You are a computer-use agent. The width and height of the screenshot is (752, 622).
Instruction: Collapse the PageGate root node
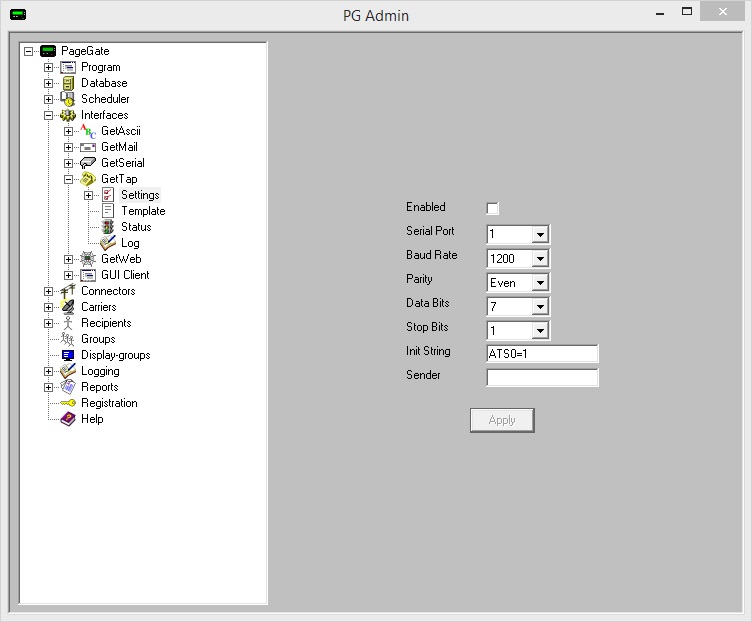tap(29, 51)
